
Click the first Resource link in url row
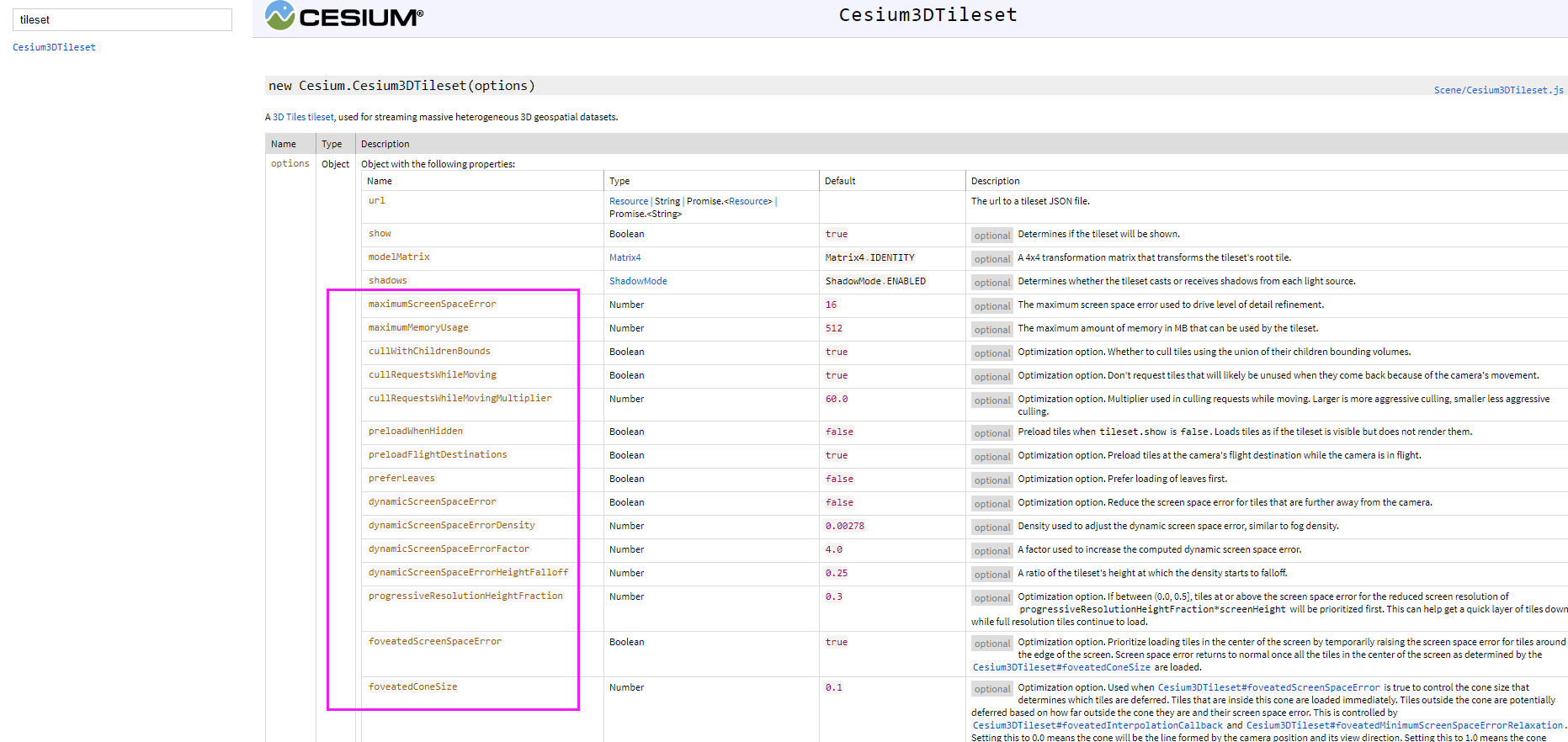[x=629, y=201]
